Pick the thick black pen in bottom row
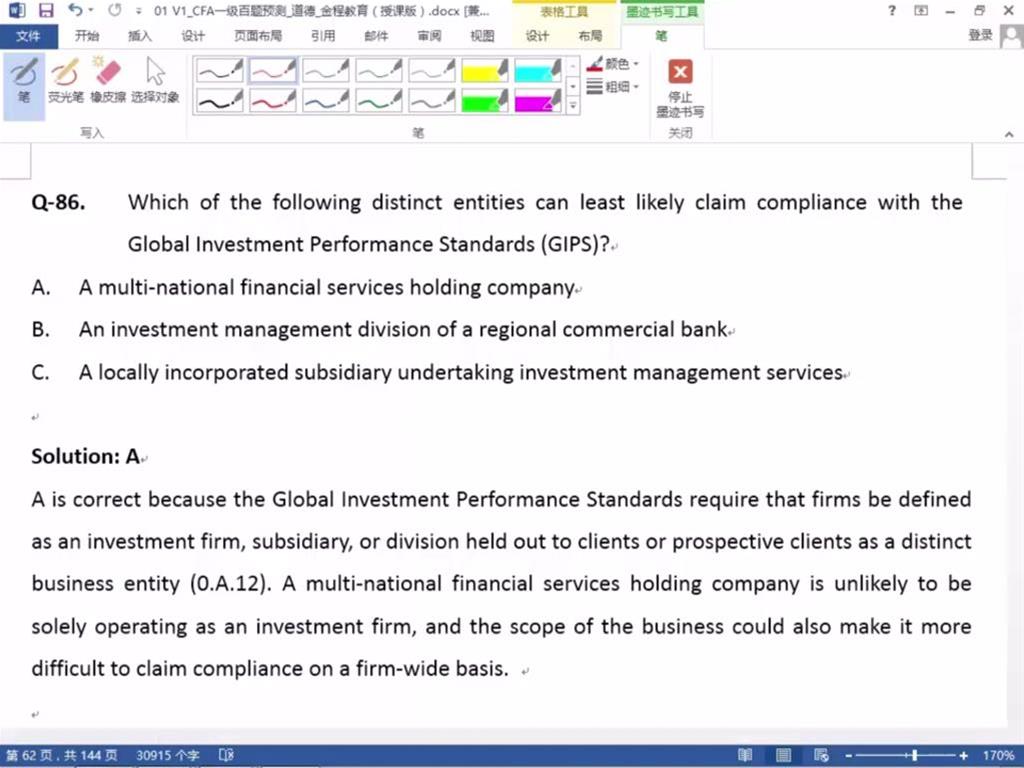The height and width of the screenshot is (768, 1024). pyautogui.click(x=220, y=101)
